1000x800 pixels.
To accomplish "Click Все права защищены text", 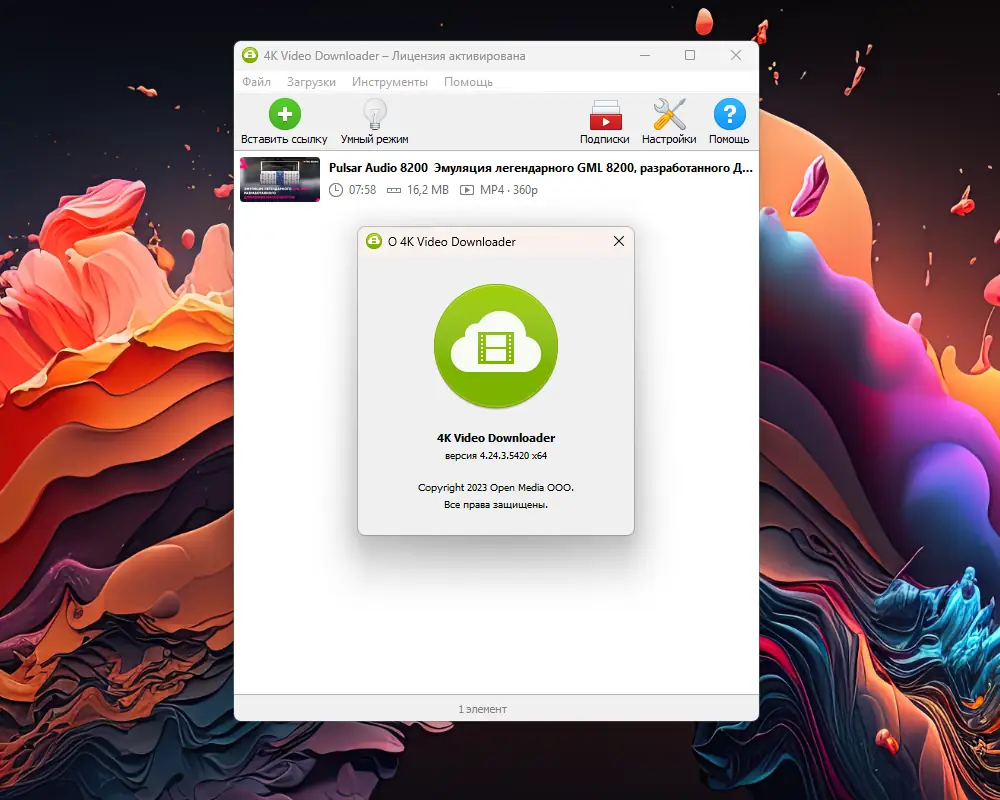I will coord(496,505).
